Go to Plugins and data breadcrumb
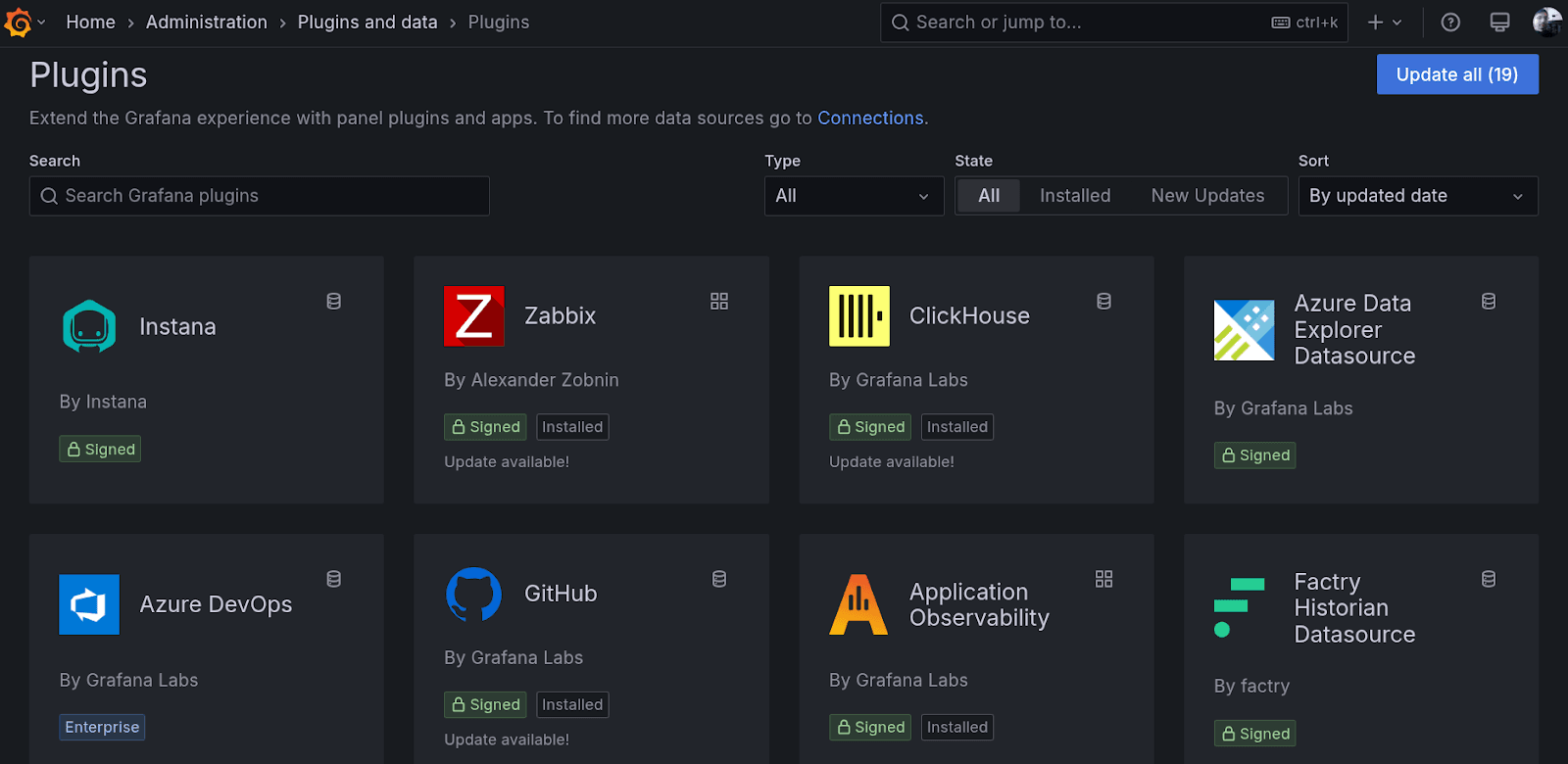The image size is (1568, 764). (367, 22)
